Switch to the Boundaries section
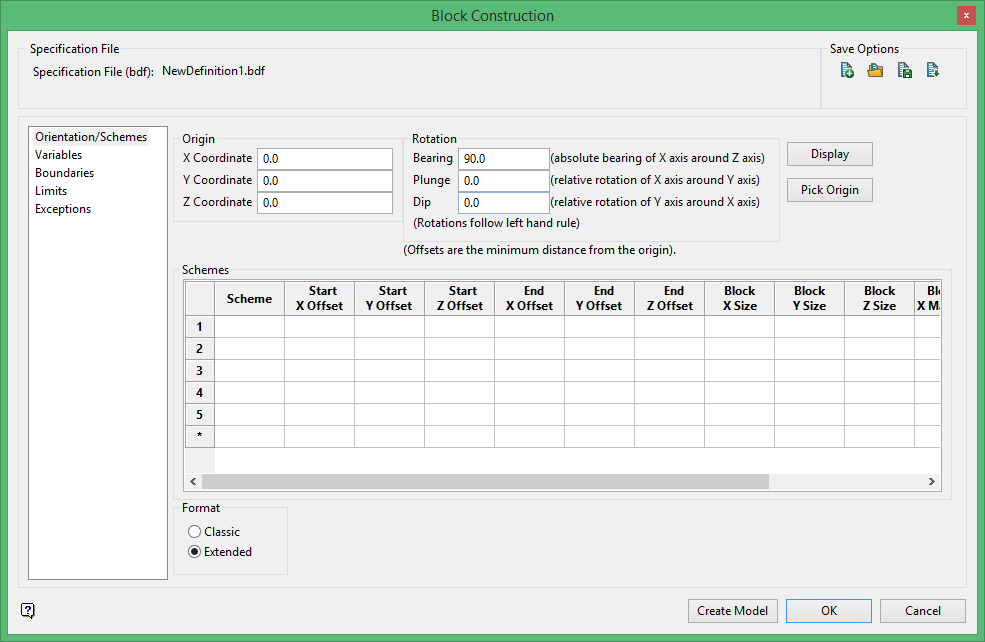Screen dimensions: 985x642 (x=64, y=173)
